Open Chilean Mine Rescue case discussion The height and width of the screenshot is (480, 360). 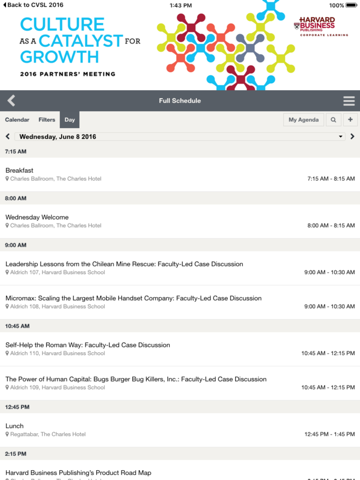click(x=180, y=268)
